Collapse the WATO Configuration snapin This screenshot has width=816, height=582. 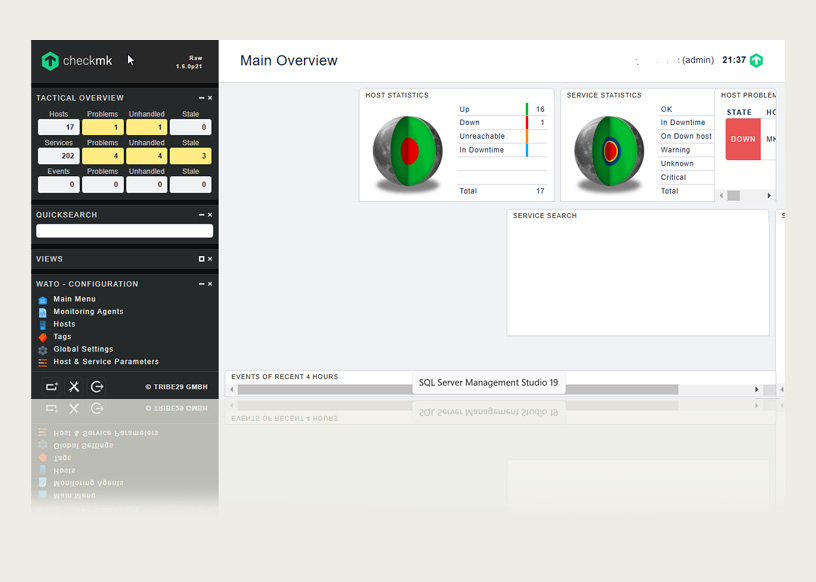tap(201, 284)
